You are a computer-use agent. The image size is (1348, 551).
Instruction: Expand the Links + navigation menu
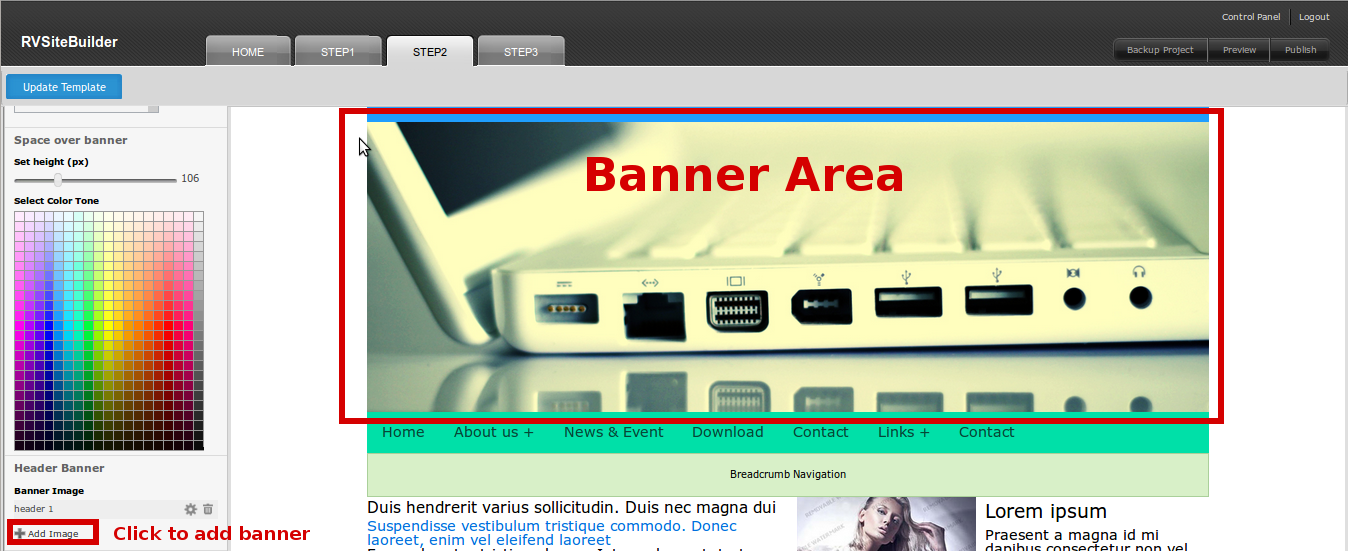pos(903,432)
